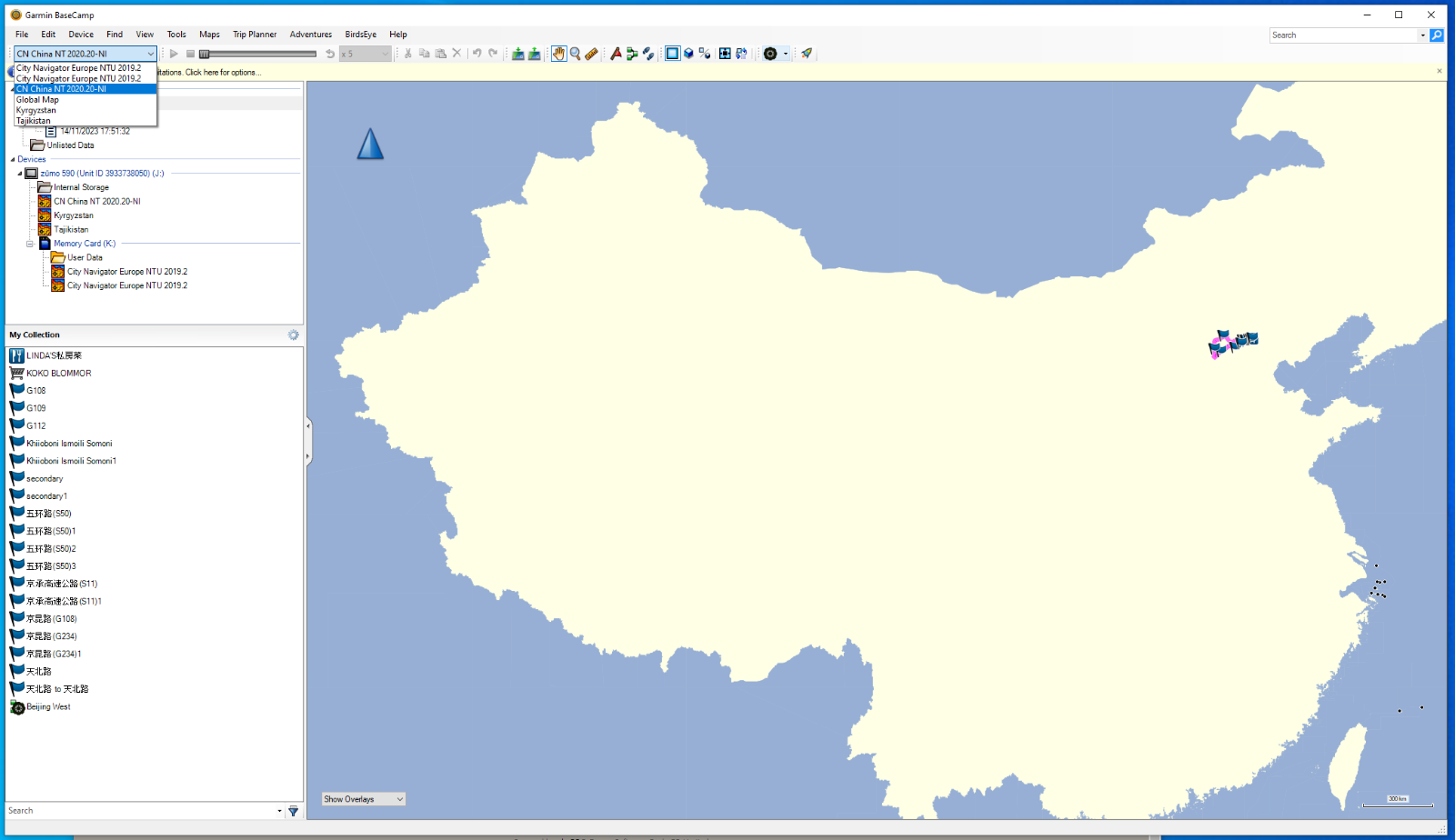
Task: Click the collection filter funnel icon
Action: [294, 811]
